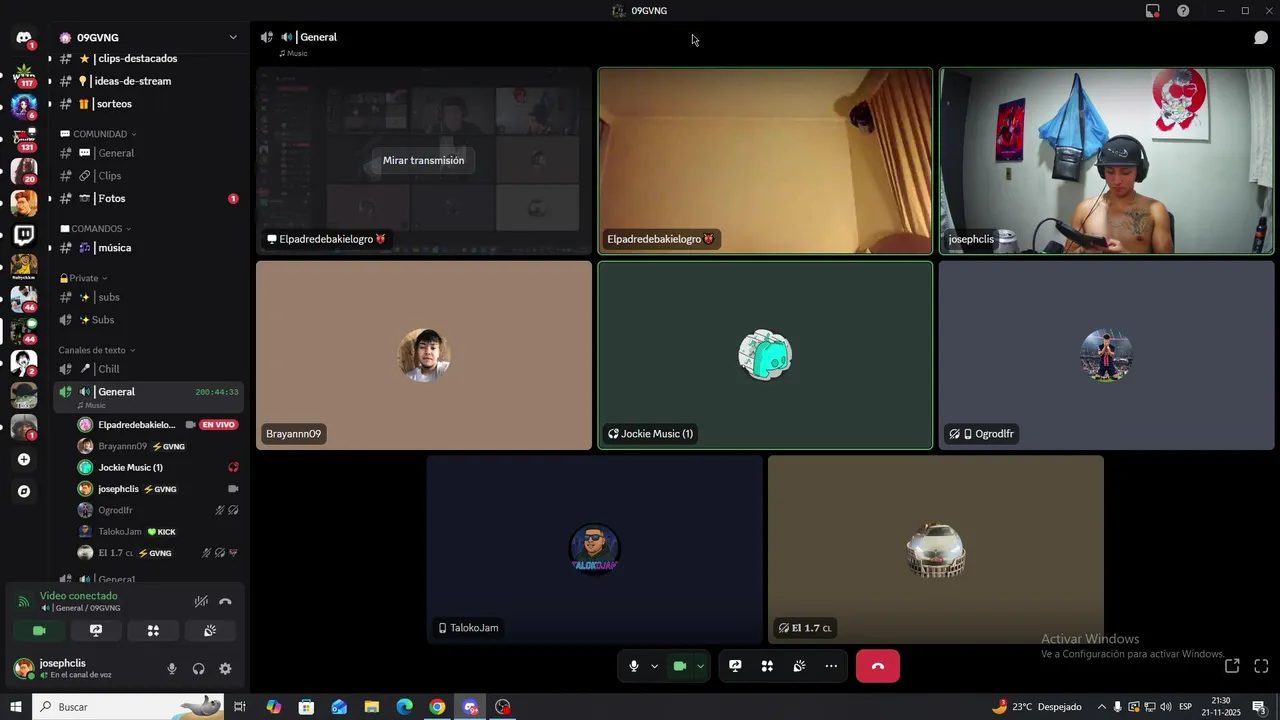Open Discord help question mark icon

tap(1183, 11)
